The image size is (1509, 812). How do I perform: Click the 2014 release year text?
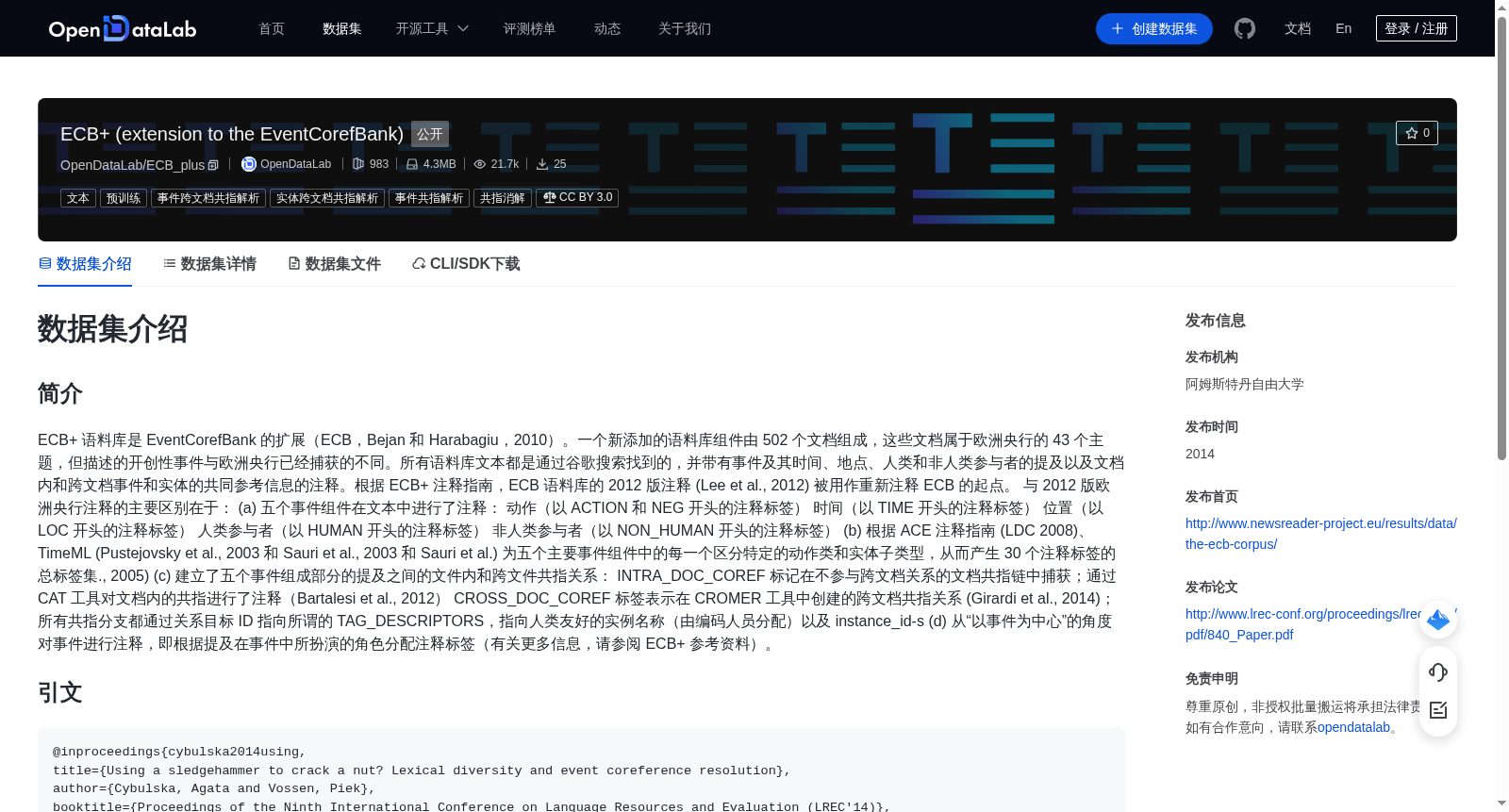tap(1200, 454)
